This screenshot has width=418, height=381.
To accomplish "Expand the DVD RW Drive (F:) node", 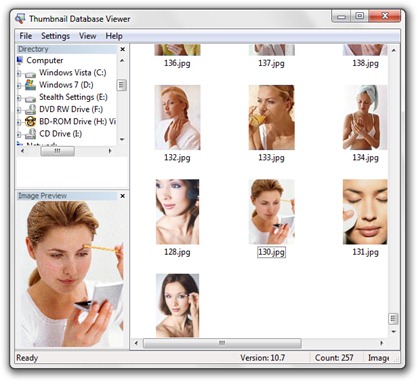I will [19, 110].
